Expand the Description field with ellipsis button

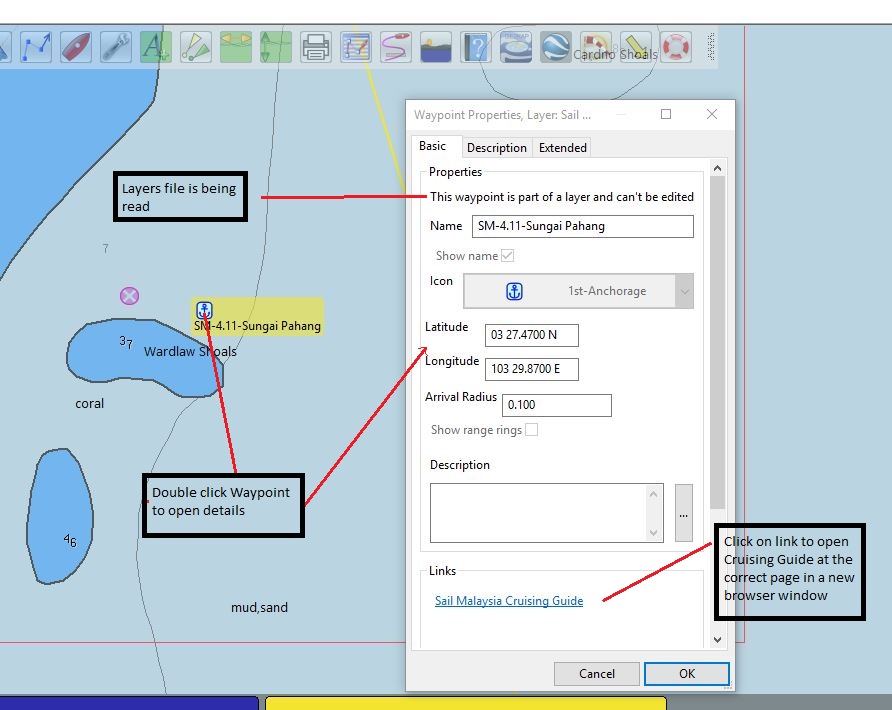click(x=684, y=513)
